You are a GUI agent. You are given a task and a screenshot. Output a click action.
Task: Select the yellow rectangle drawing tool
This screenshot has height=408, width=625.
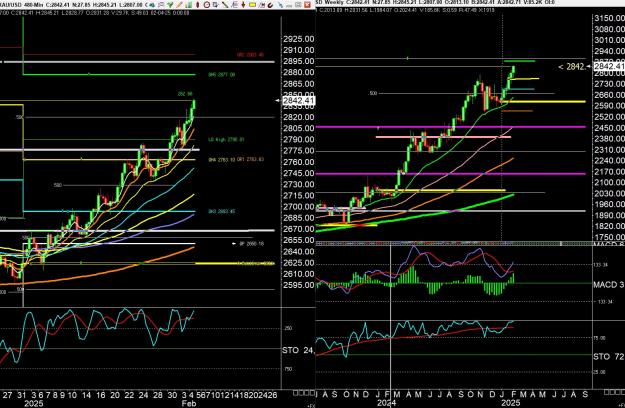click(x=252, y=5)
